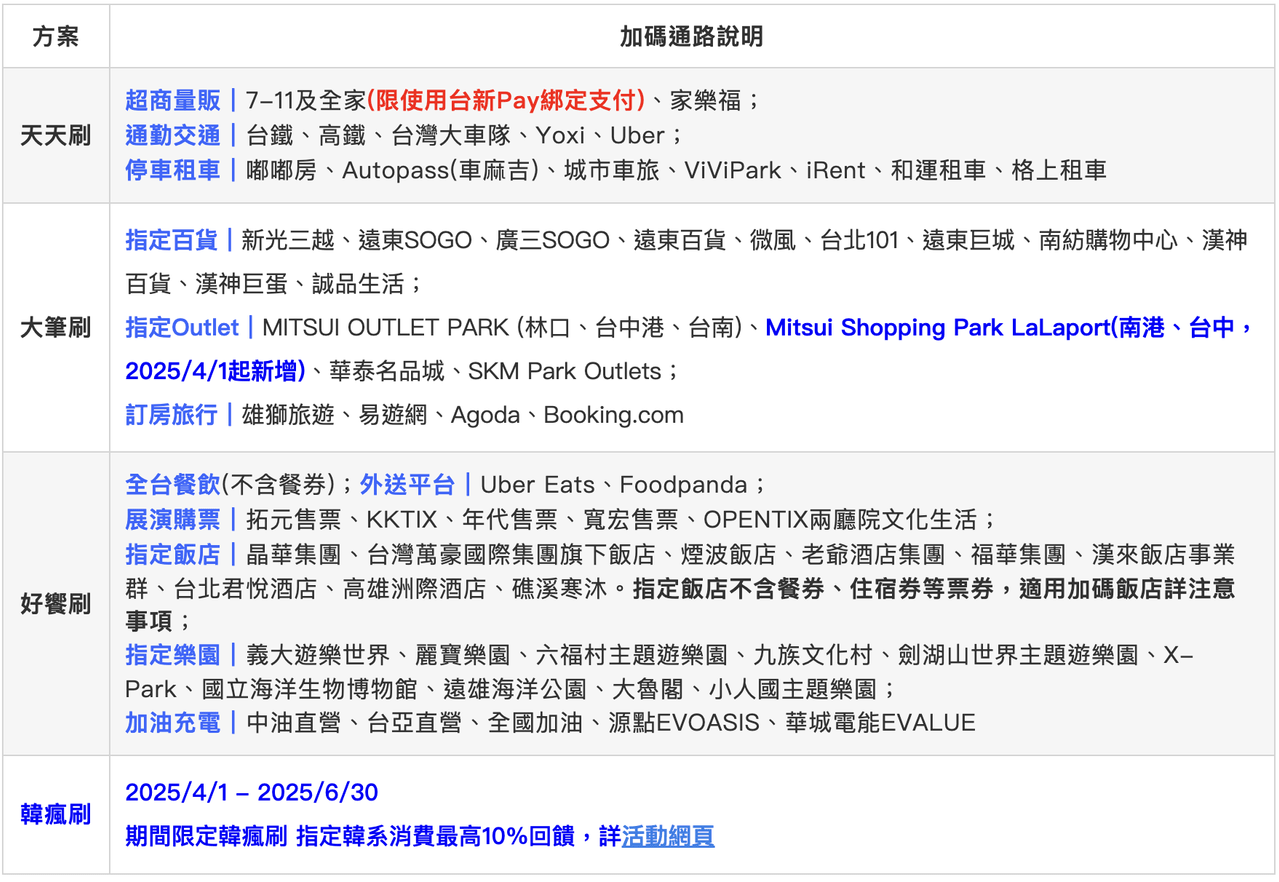Viewport: 1279px width, 882px height.
Task: Click the 晶華集團 text
Action: 294,554
